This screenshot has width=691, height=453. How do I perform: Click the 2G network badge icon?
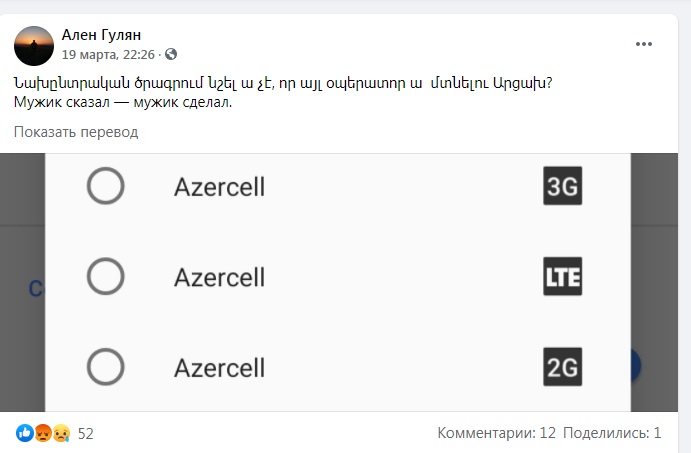pos(562,367)
